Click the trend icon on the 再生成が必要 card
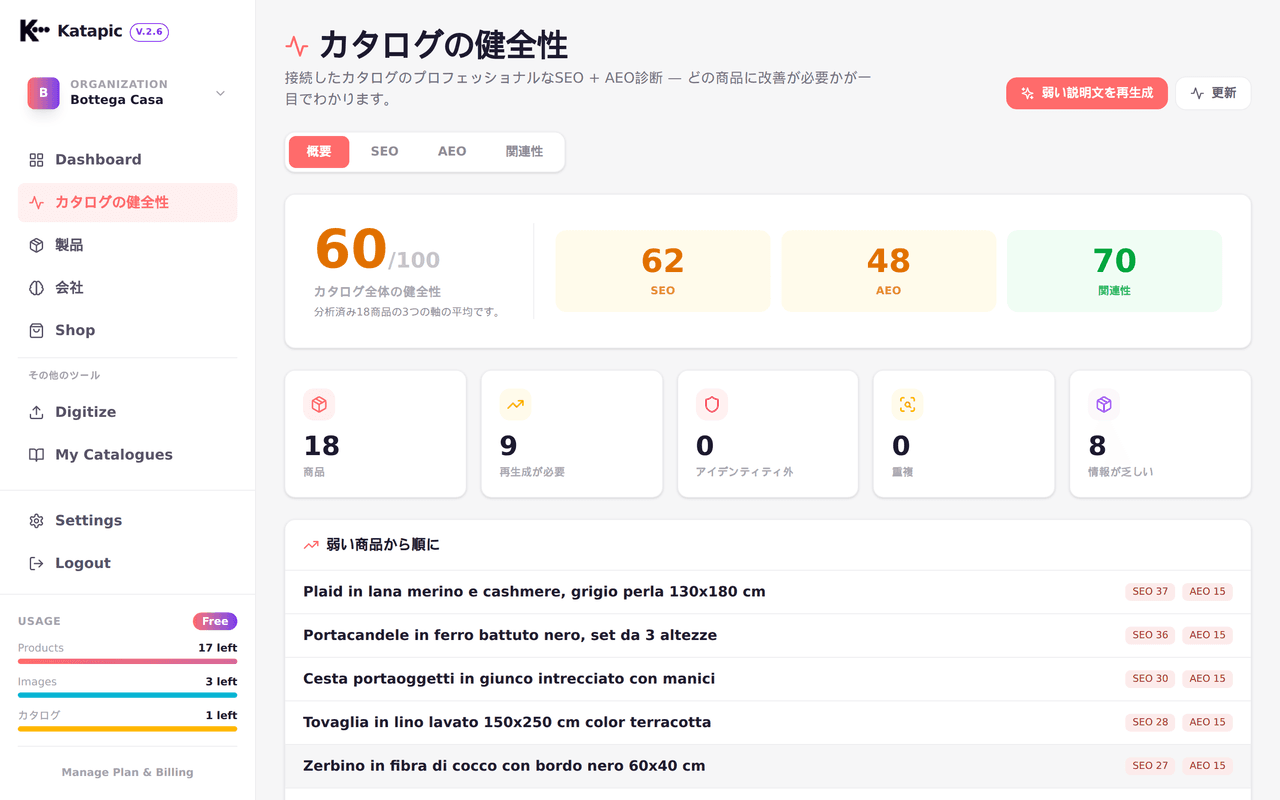 click(515, 404)
